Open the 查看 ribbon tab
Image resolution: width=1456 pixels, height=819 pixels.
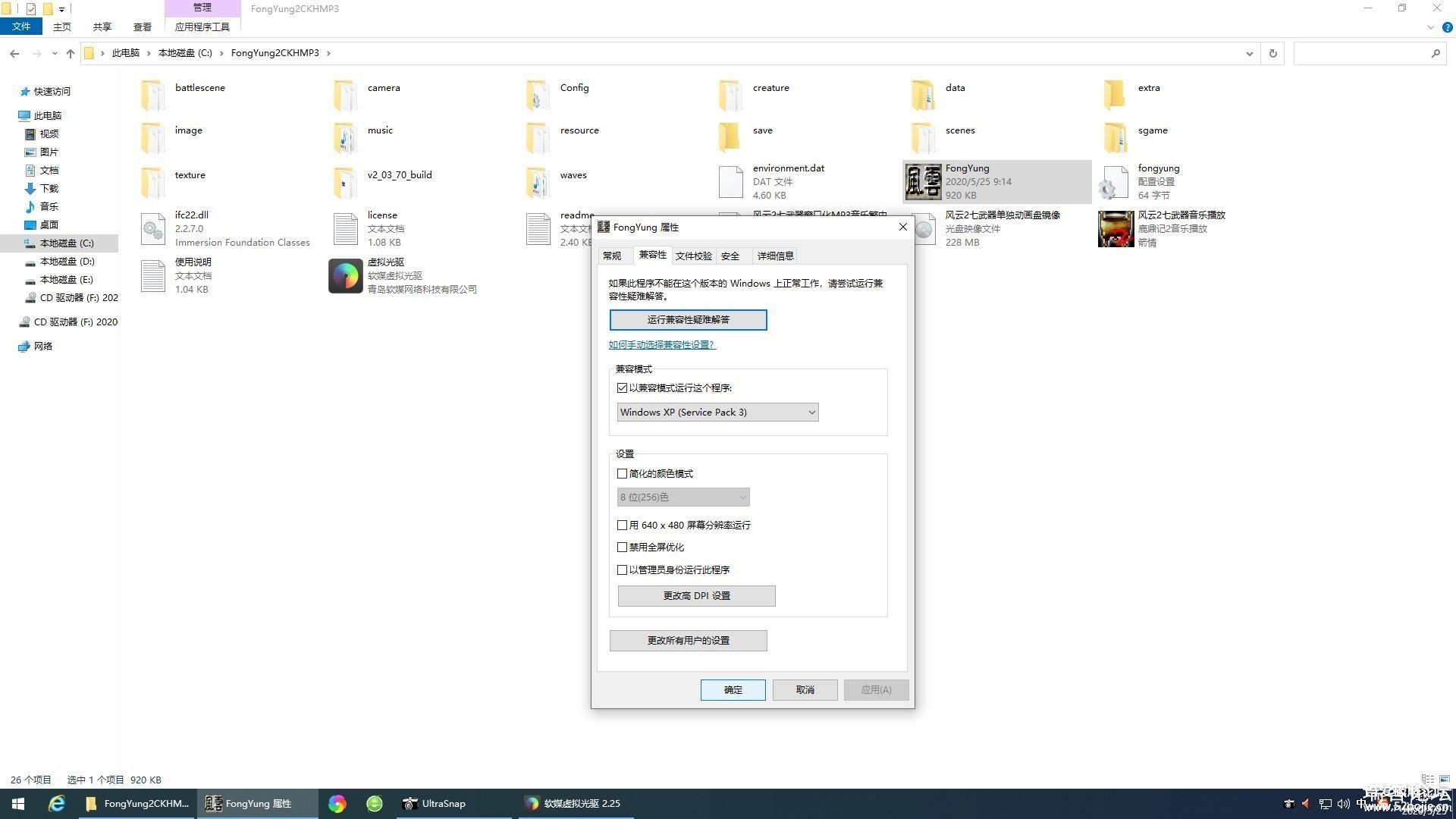[x=143, y=27]
